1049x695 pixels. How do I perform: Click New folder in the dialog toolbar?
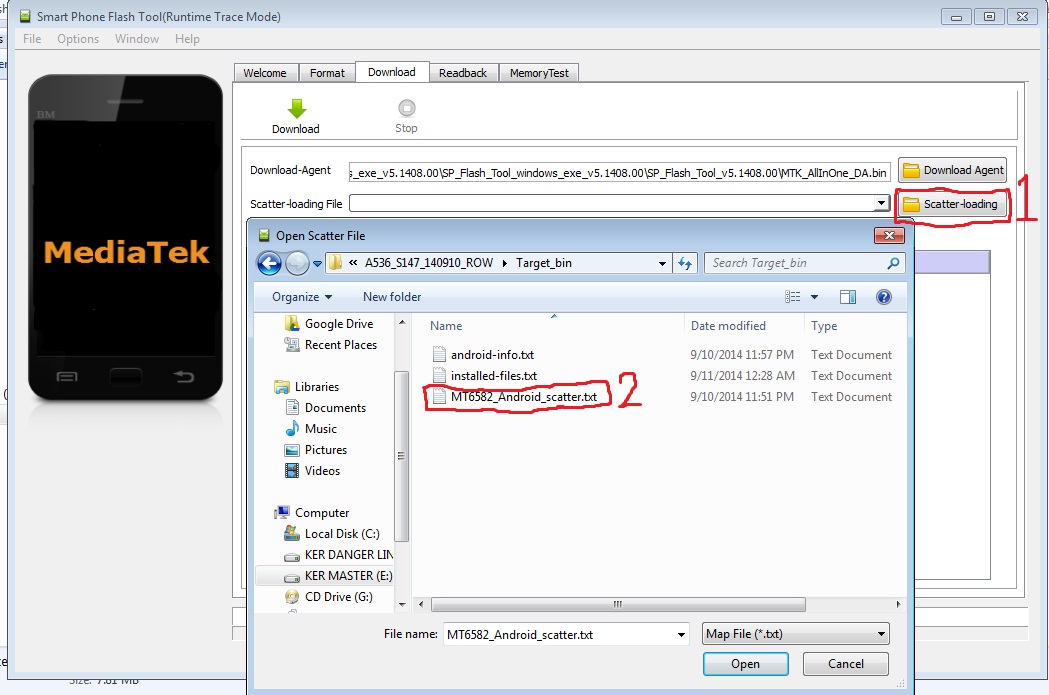tap(392, 297)
